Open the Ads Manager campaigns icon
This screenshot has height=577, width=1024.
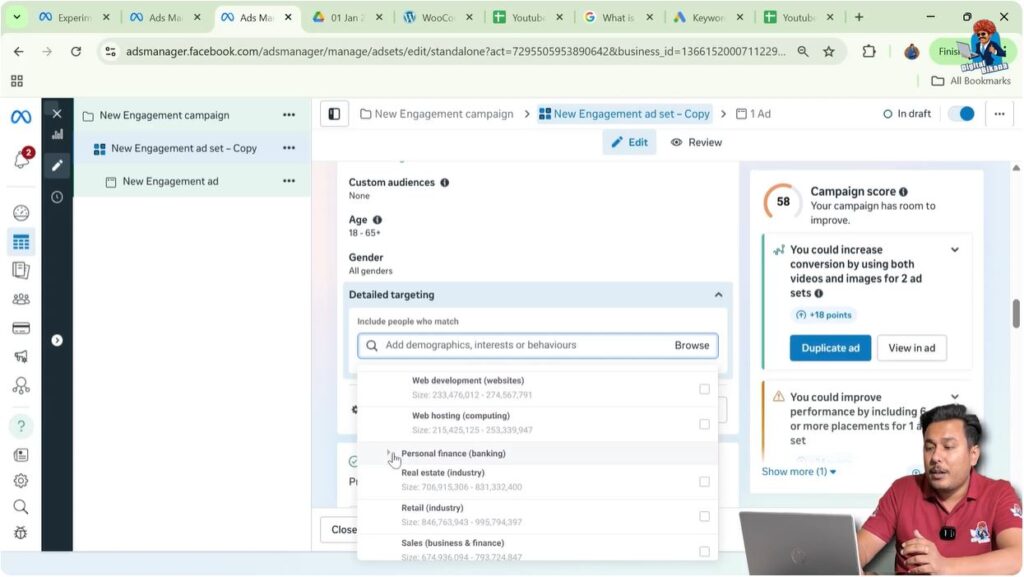[x=20, y=240]
